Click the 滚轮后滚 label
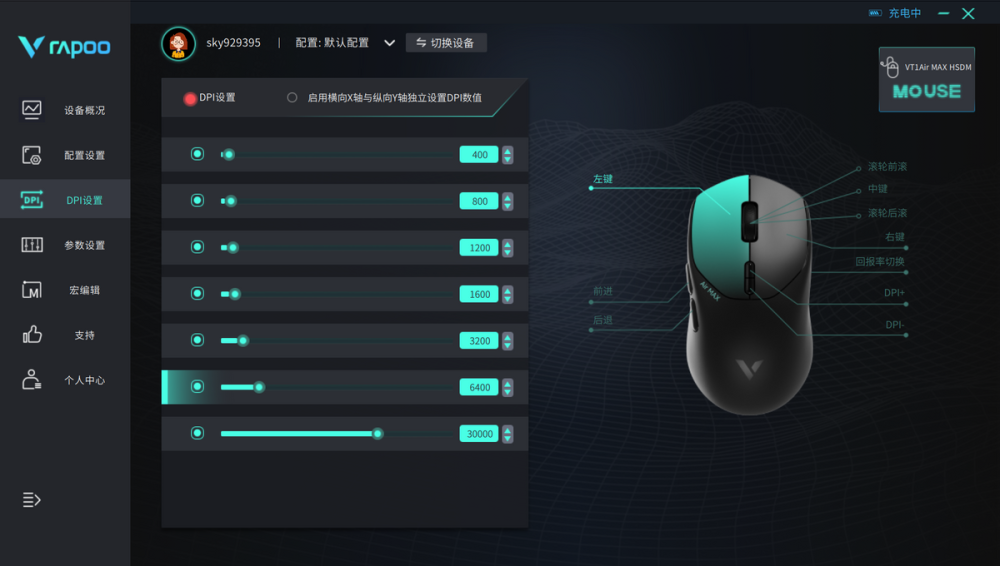1000x566 pixels. point(887,213)
